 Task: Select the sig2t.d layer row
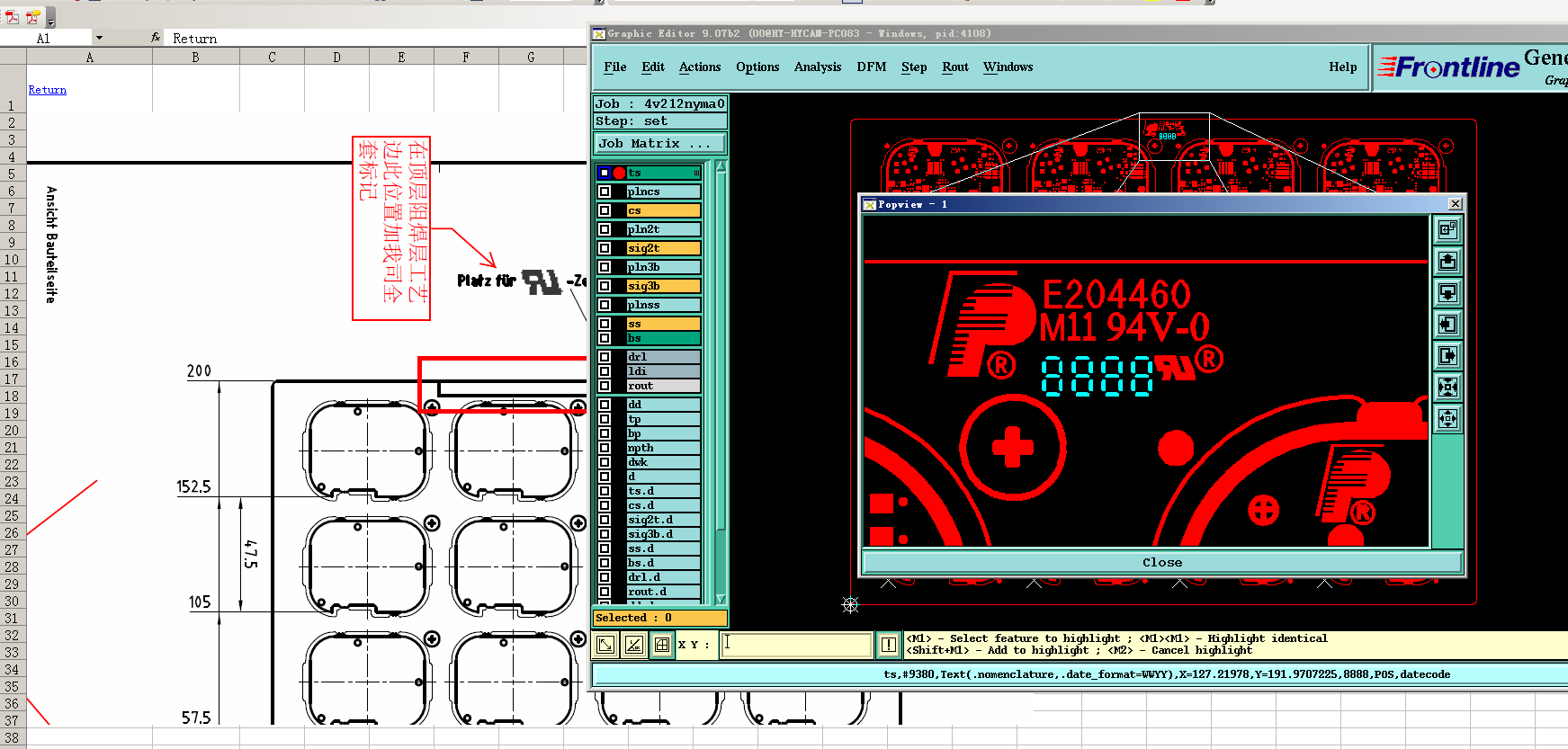pyautogui.click(x=649, y=520)
